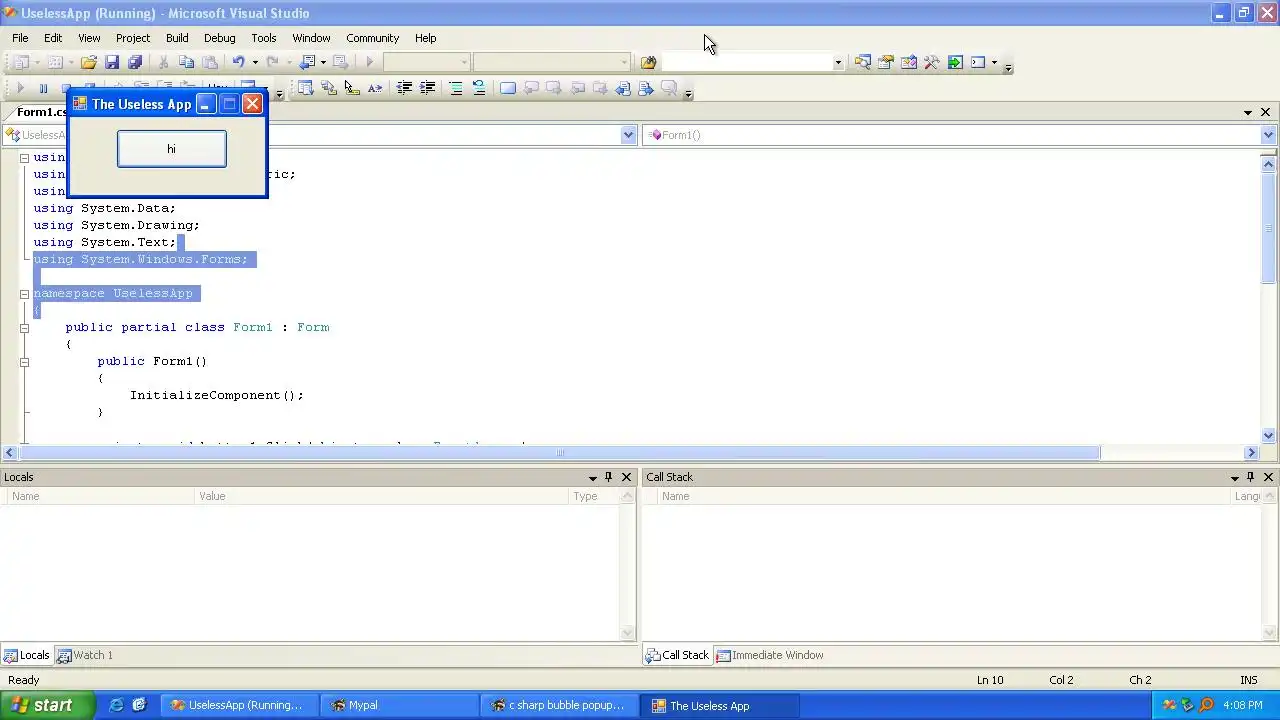Screen dimensions: 1280x720
Task: Comment out the selected lines icon
Action: (456, 88)
